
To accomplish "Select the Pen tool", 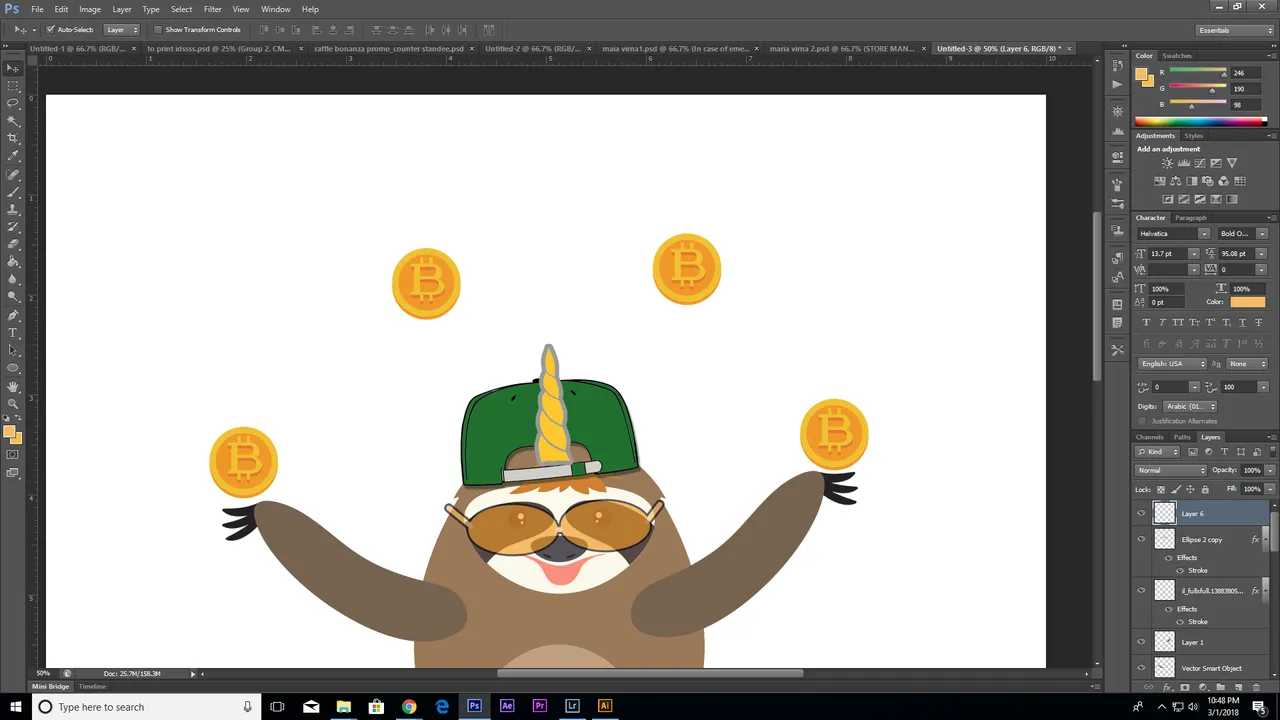I will (13, 315).
